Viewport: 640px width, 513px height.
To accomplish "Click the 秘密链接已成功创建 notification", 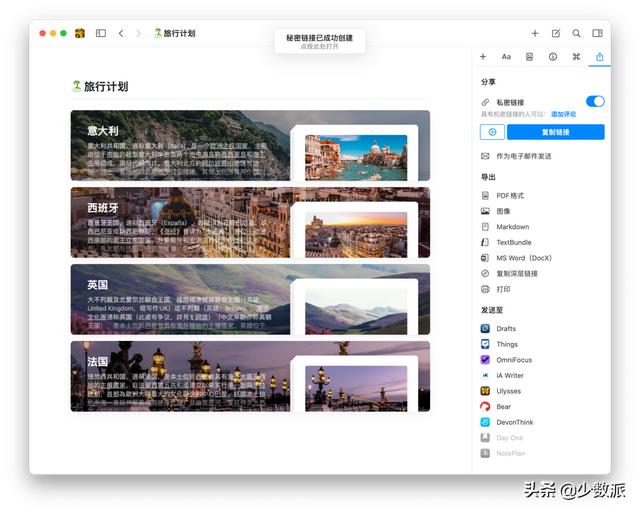I will click(320, 41).
